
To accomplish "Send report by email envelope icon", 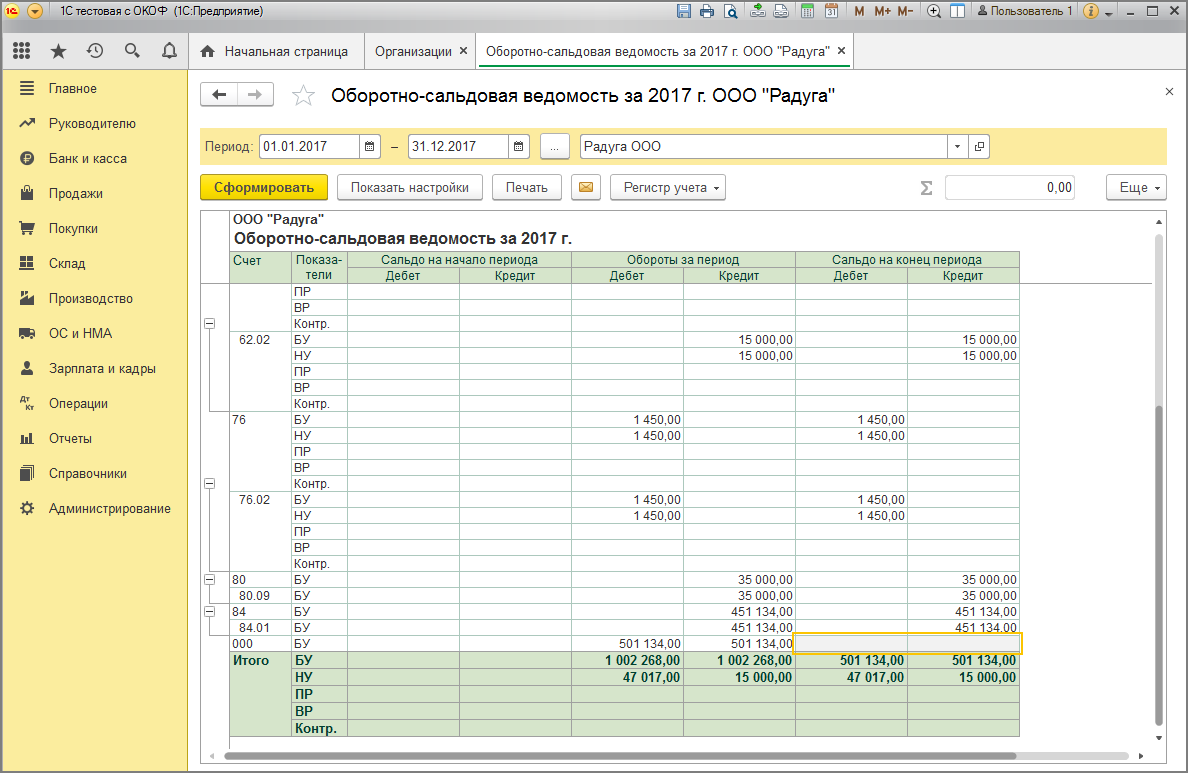I will 586,187.
